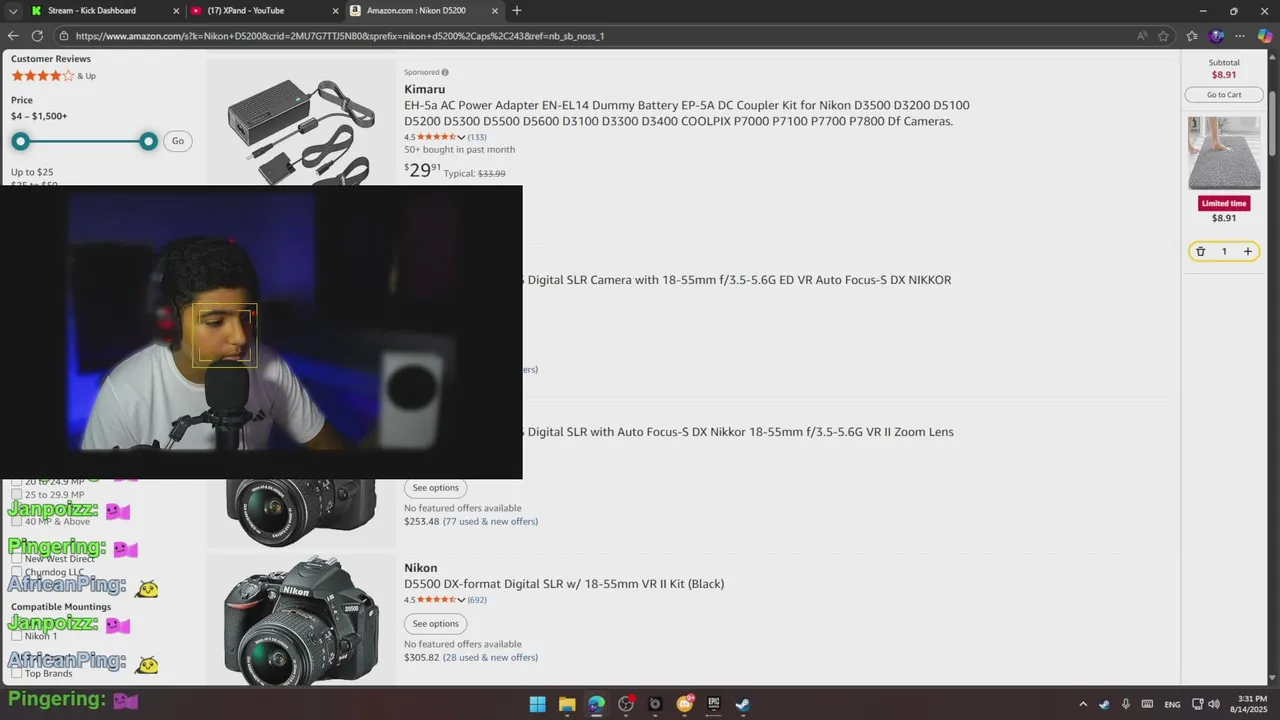
Task: Filter by four stars & up reviews
Action: 53,76
